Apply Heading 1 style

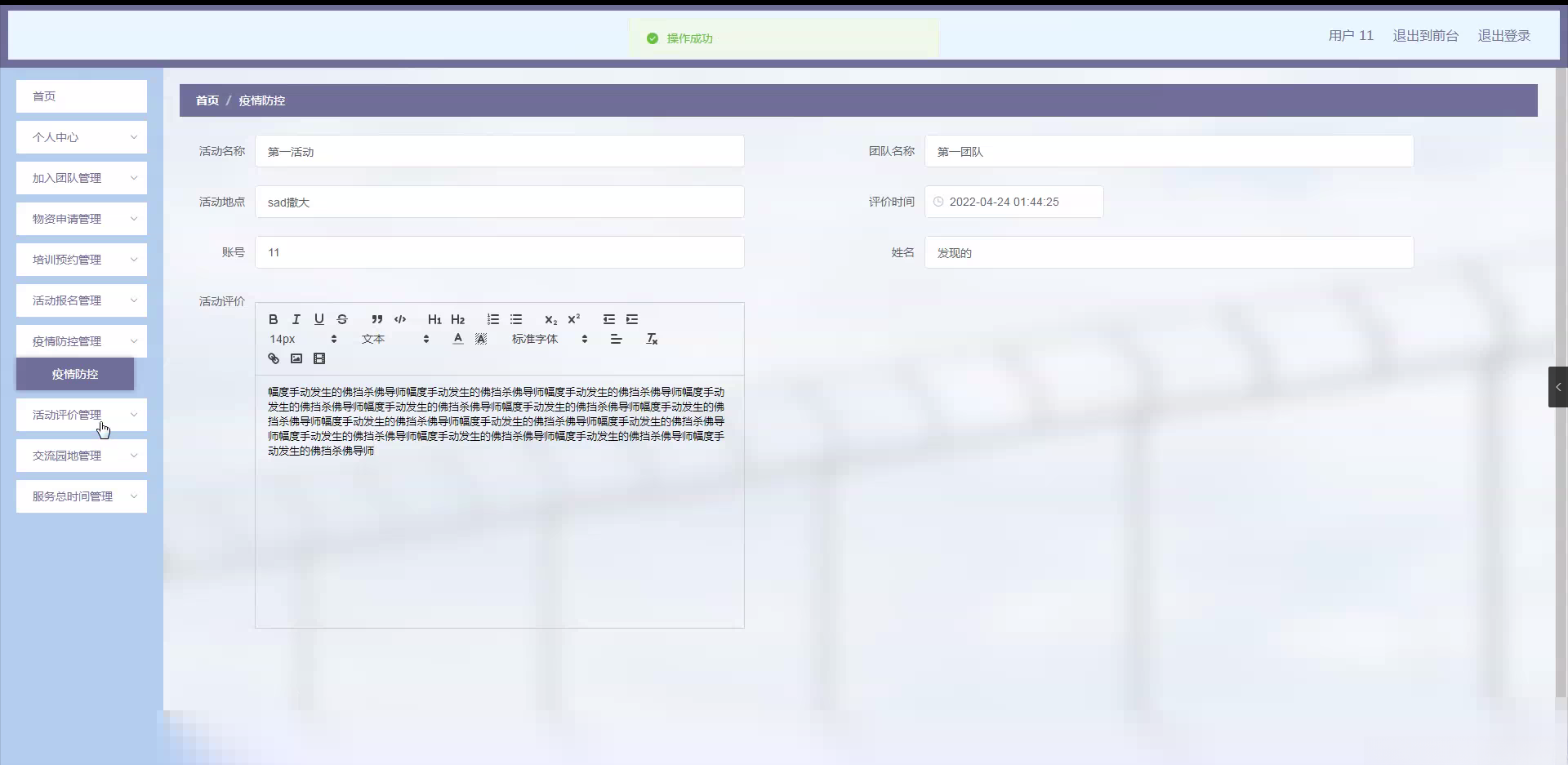tap(434, 319)
